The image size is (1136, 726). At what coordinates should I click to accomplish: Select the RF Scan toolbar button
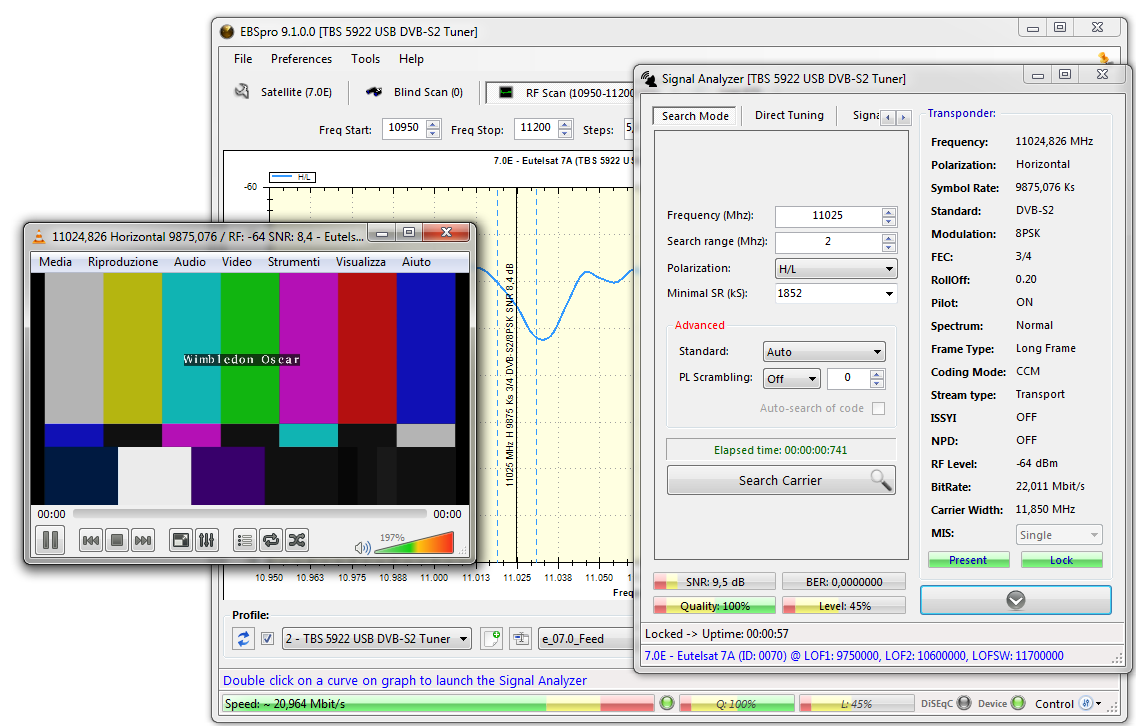(x=561, y=93)
